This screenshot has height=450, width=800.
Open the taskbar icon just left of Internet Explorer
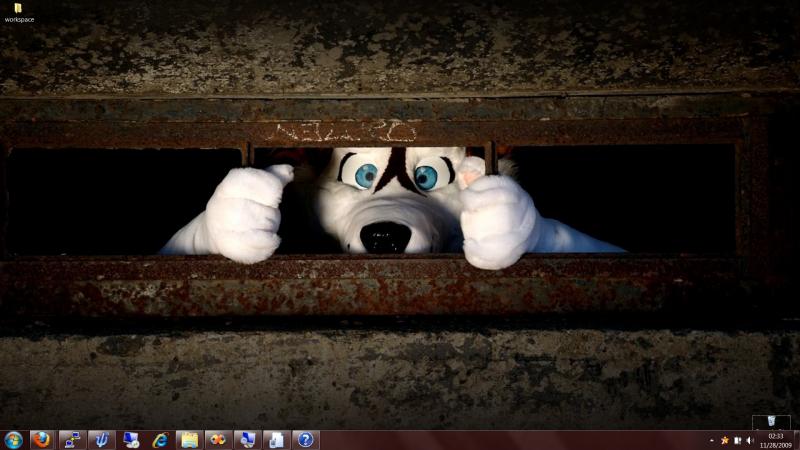[130, 440]
